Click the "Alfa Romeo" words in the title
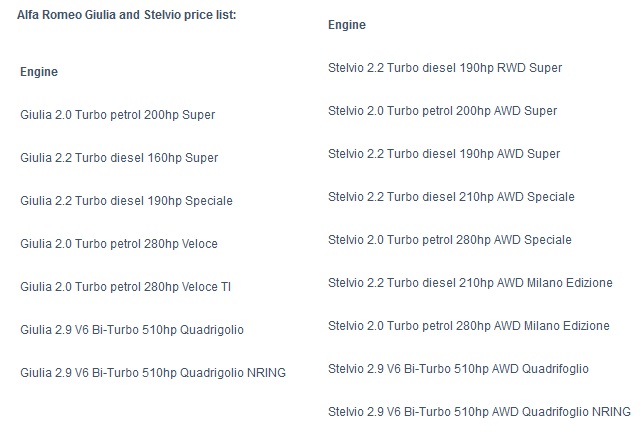Image resolution: width=644 pixels, height=435 pixels. point(49,16)
